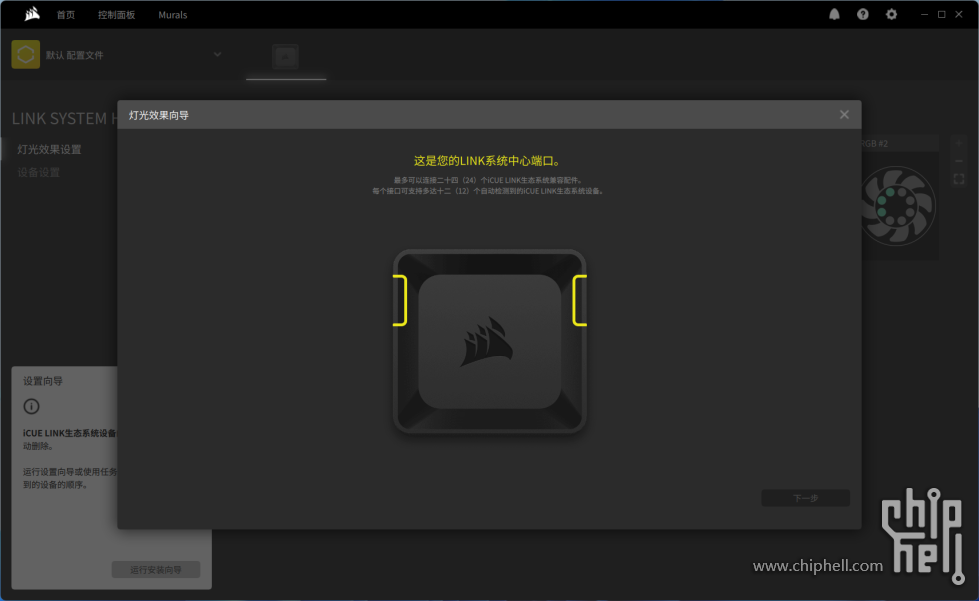
Task: Maximize the iCUE window
Action: pyautogui.click(x=942, y=14)
